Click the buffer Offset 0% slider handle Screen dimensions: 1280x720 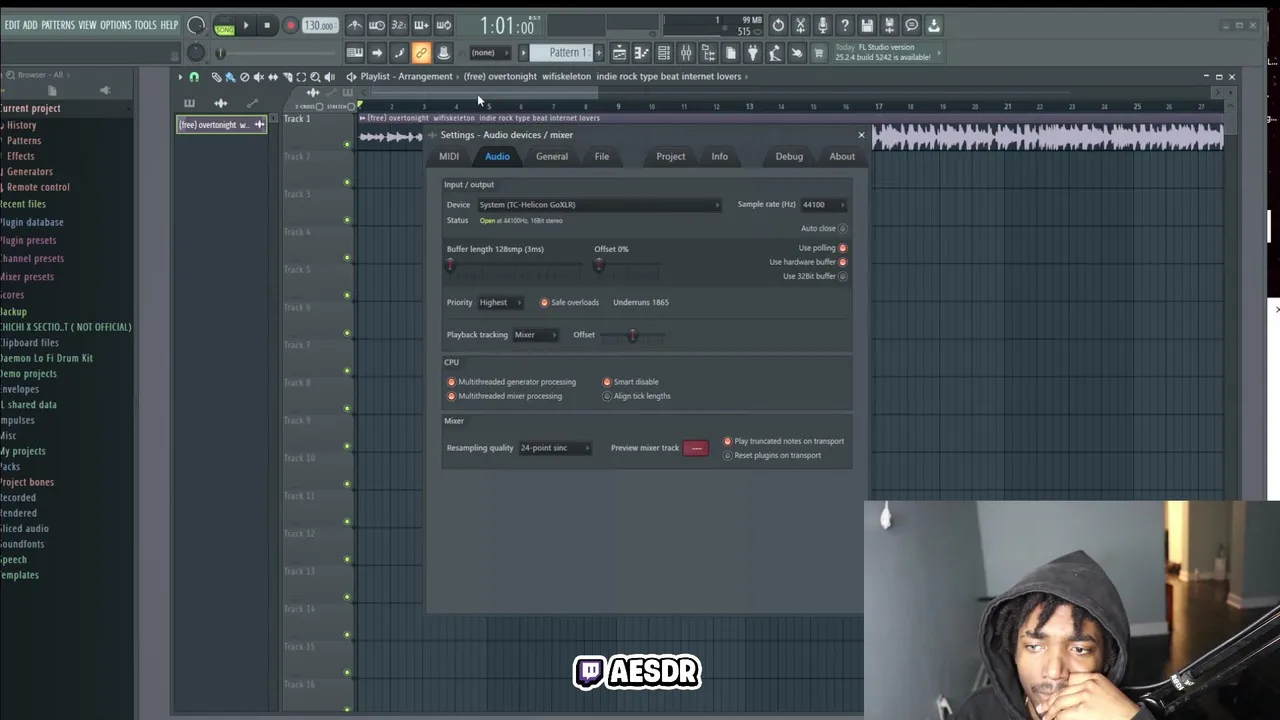coord(598,265)
